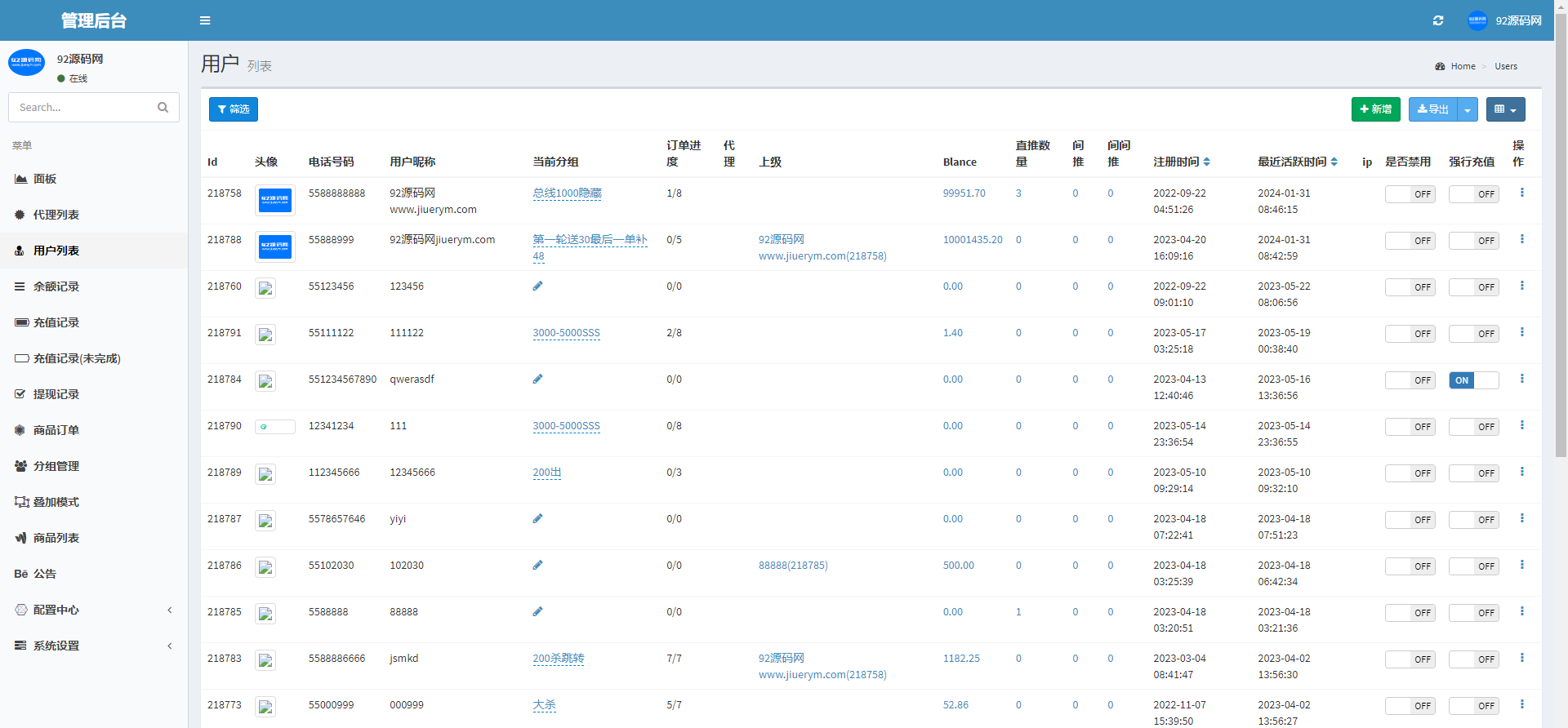Viewport: 1568px width, 728px height.
Task: Open actions menu dots for user 218788
Action: pyautogui.click(x=1521, y=239)
